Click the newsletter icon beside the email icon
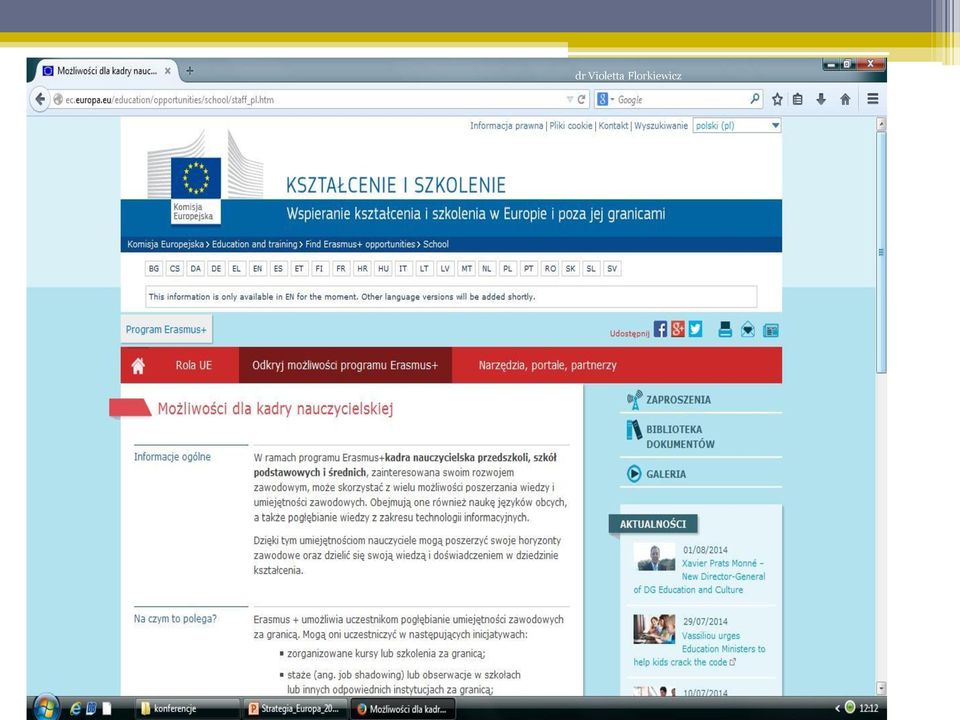The width and height of the screenshot is (960, 720). 771,331
